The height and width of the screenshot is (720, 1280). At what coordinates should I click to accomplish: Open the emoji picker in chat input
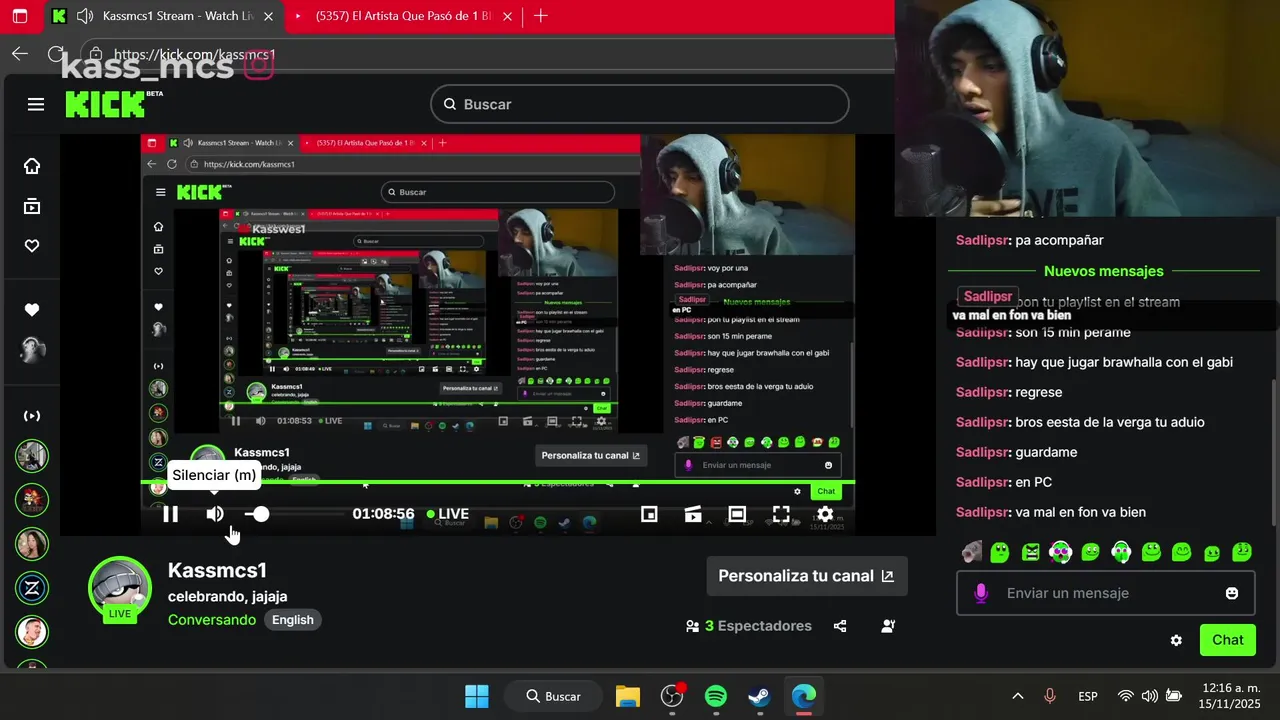1232,593
